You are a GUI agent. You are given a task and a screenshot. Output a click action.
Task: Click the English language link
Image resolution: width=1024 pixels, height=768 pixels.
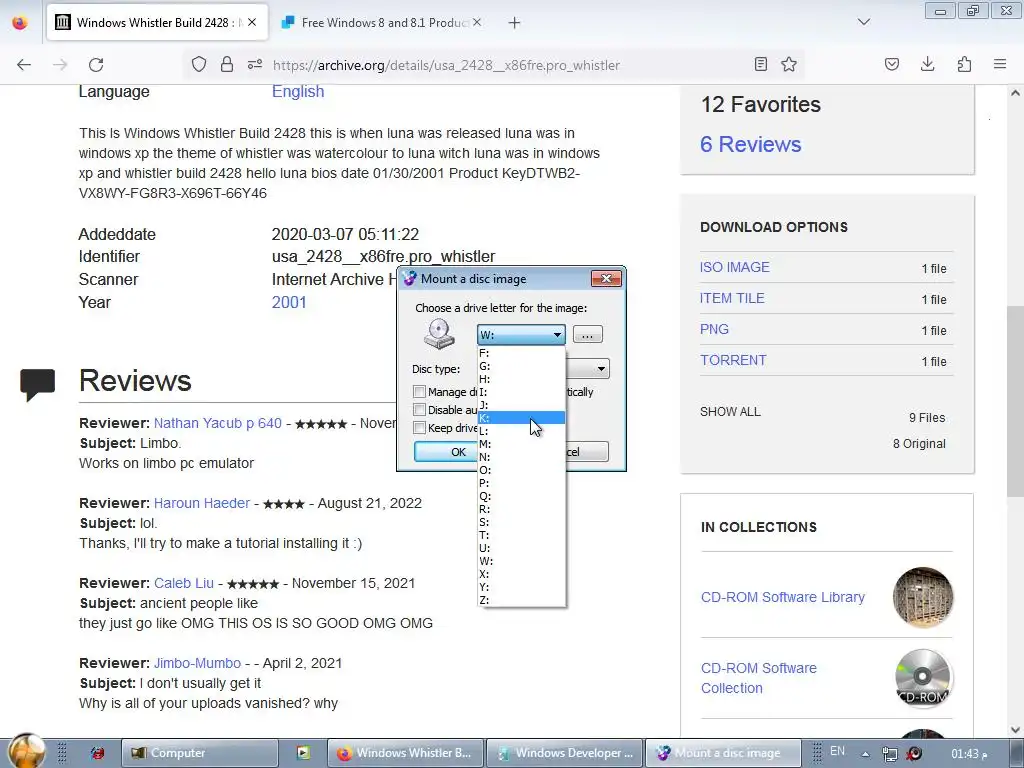[x=298, y=91]
